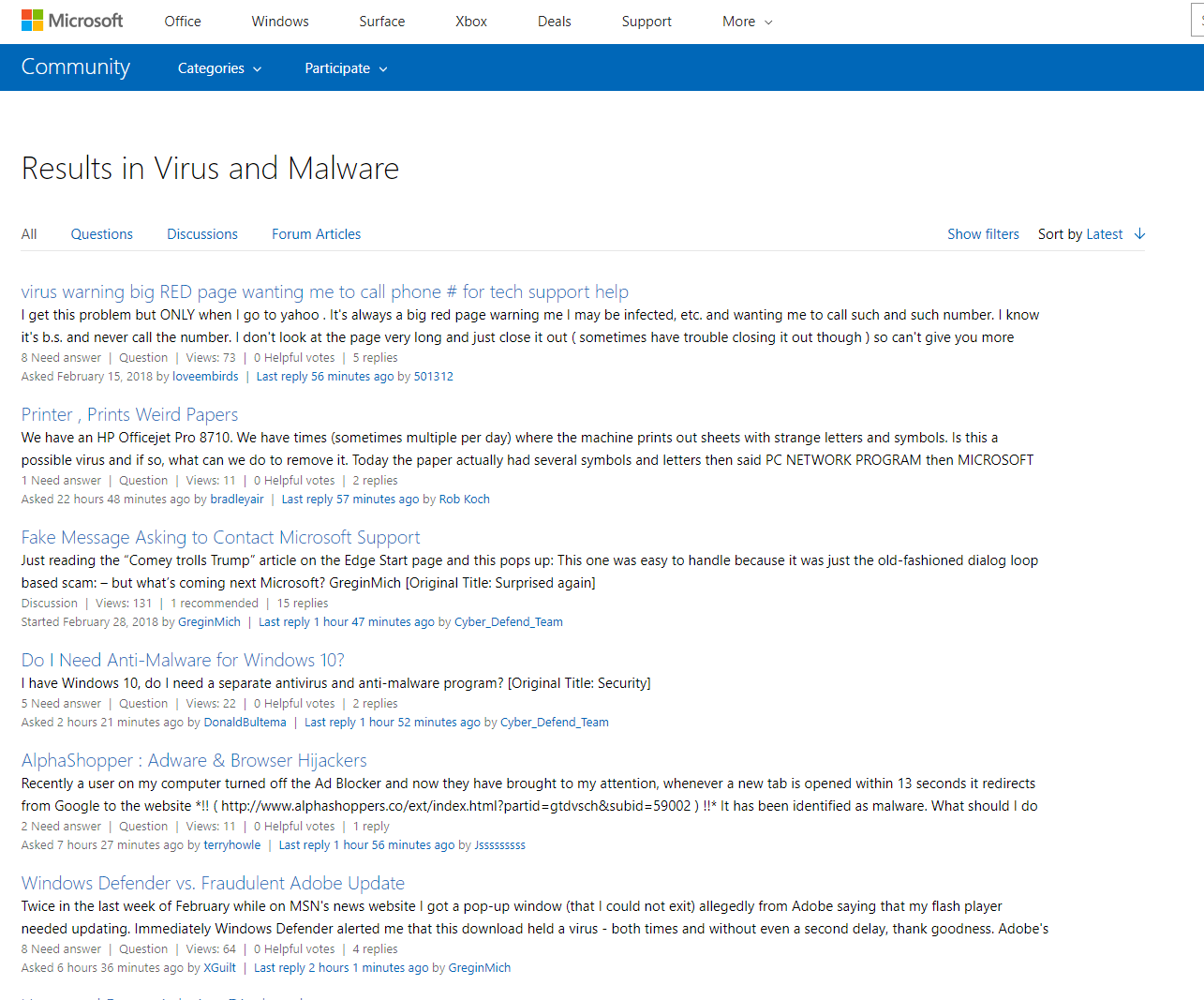
Task: Expand the More menu chevron
Action: coord(768,22)
